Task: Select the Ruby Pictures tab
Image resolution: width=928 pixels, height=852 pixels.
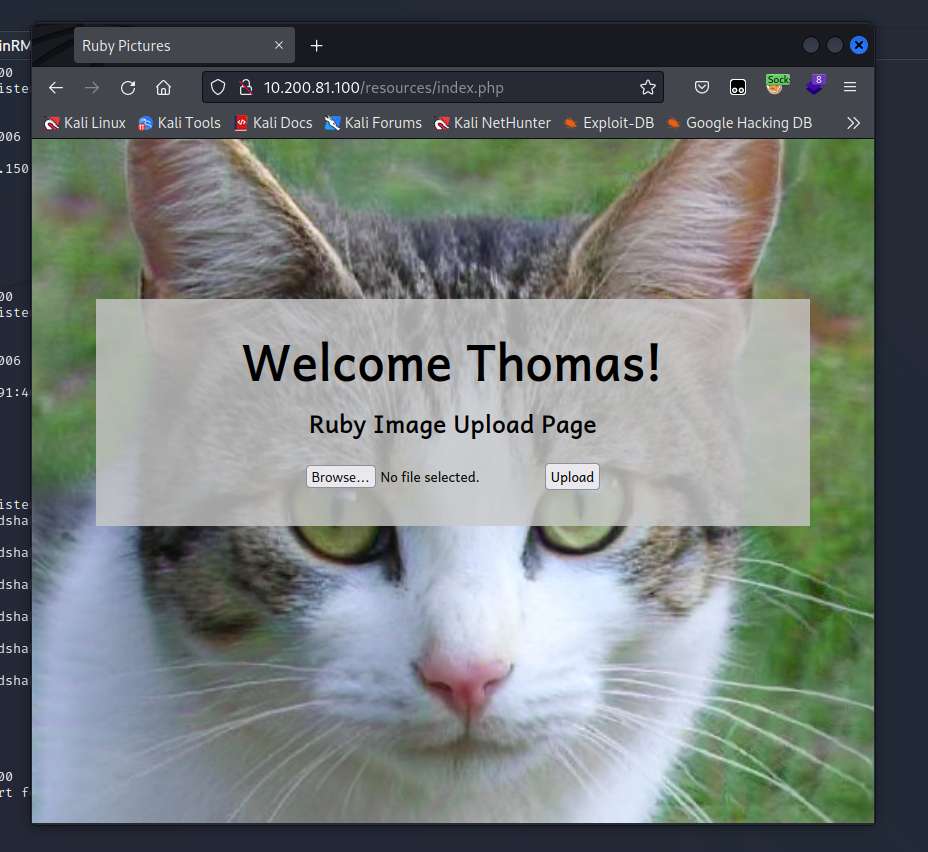Action: (x=184, y=45)
